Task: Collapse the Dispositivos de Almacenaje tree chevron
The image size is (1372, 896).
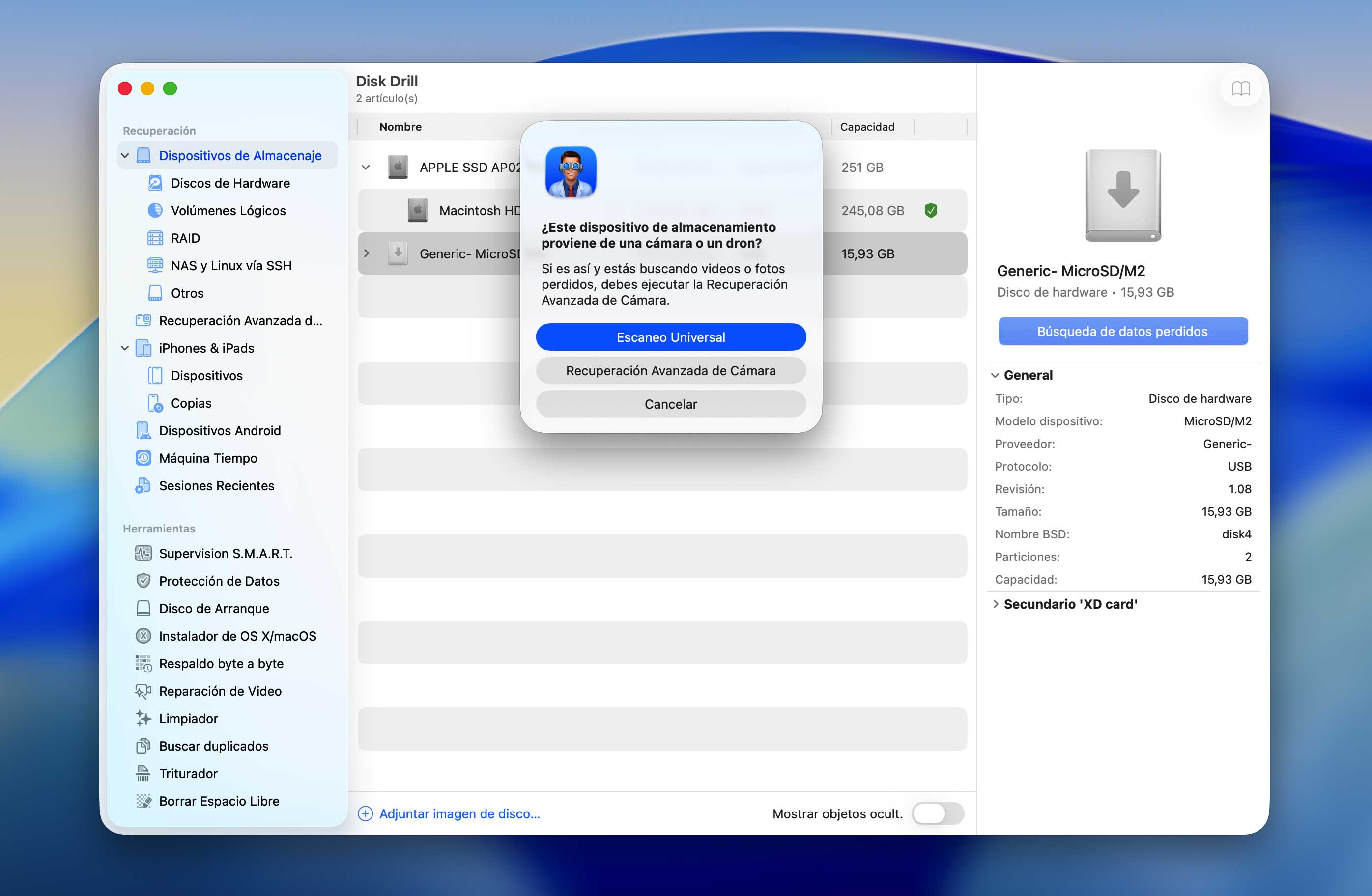Action: (x=125, y=156)
